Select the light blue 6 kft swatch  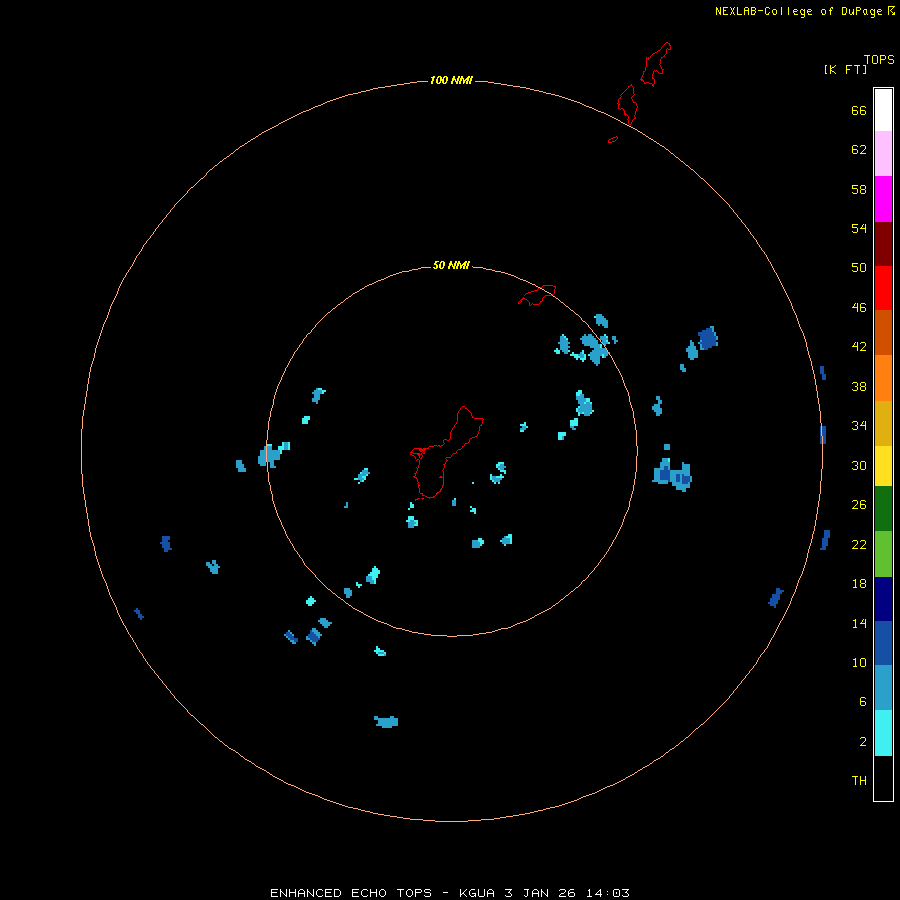pyautogui.click(x=883, y=688)
